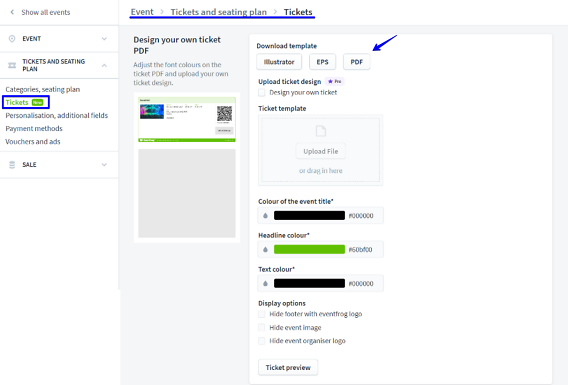Tick Hide event organiser logo checkbox

click(262, 341)
